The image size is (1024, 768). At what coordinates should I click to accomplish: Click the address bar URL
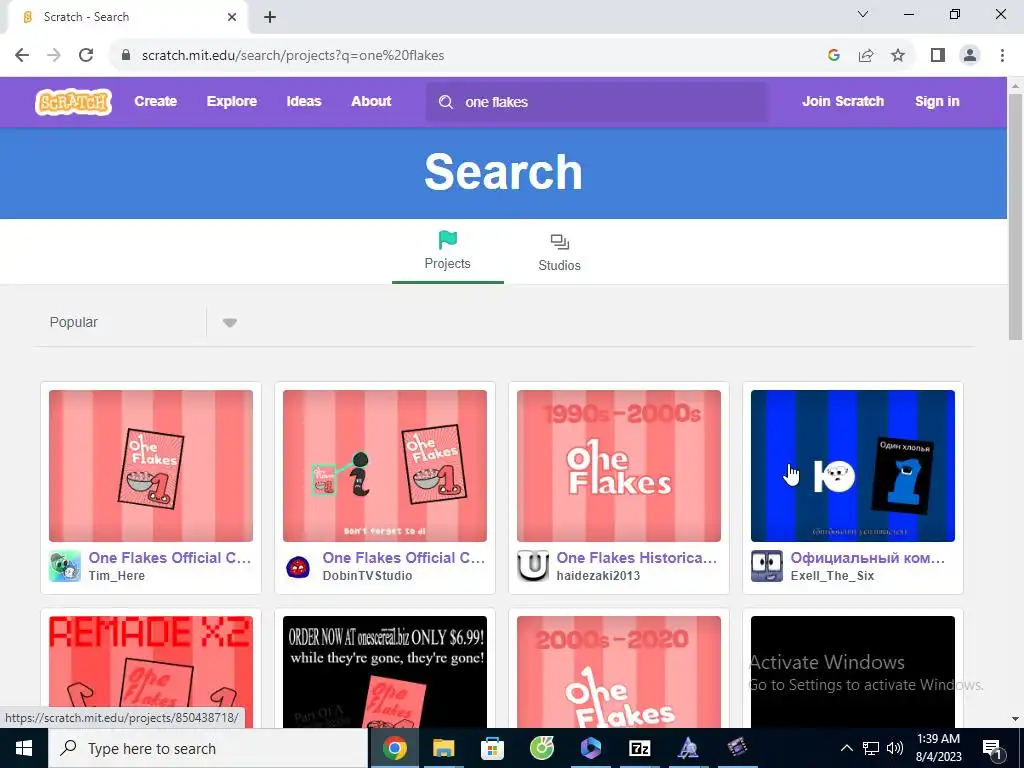[293, 56]
